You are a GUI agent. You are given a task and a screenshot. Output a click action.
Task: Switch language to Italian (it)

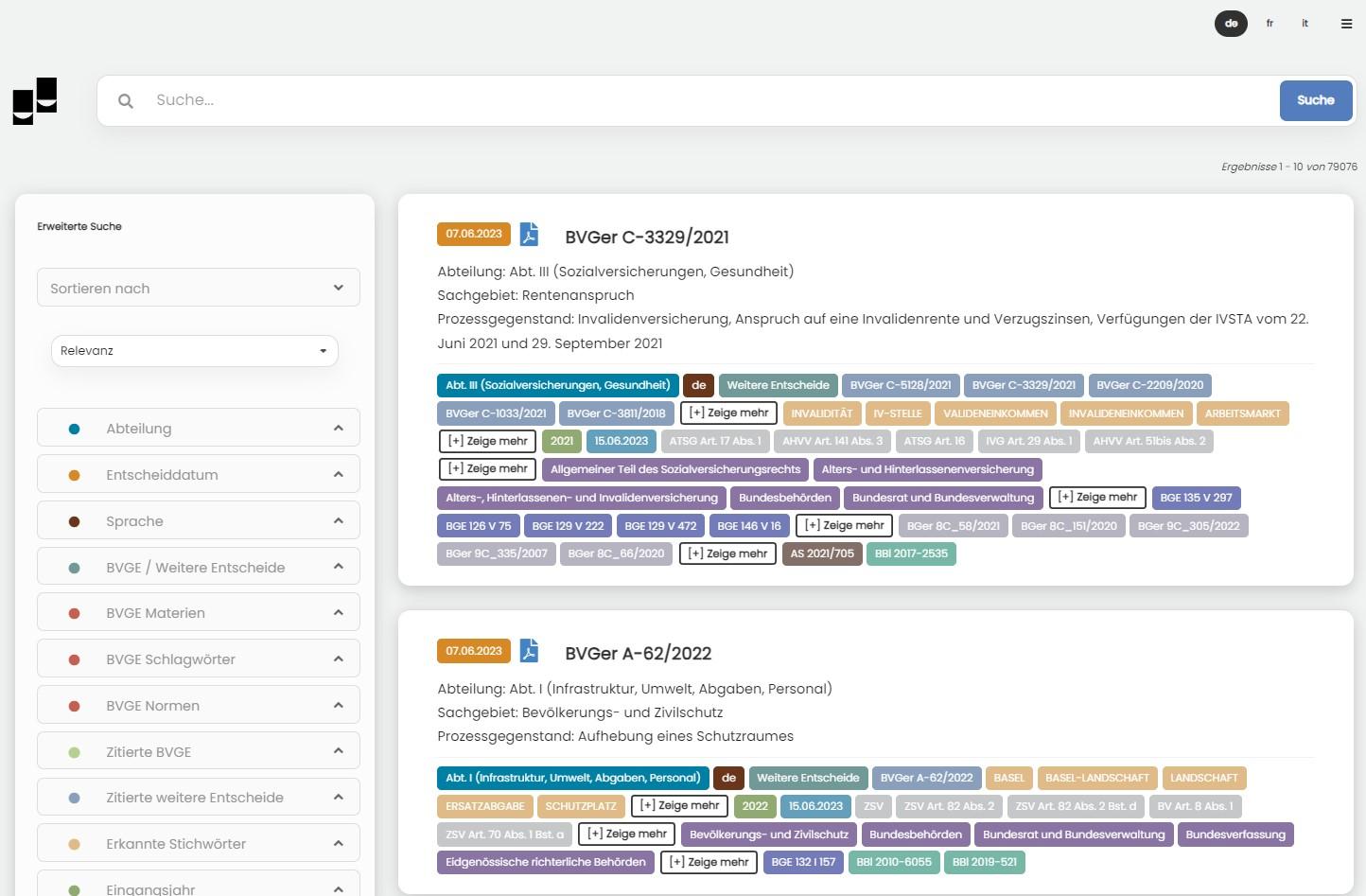click(x=1305, y=24)
